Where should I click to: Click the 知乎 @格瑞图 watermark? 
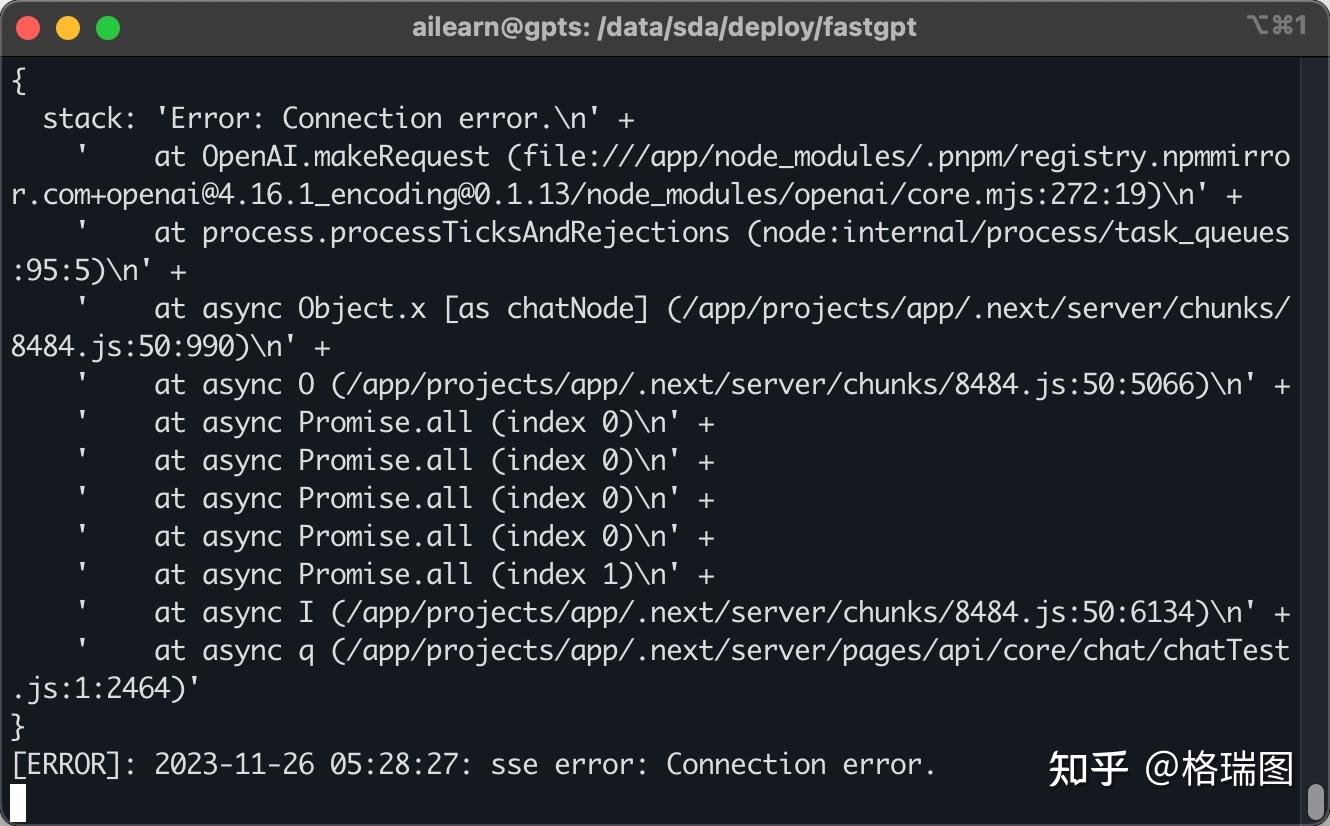pyautogui.click(x=1171, y=769)
